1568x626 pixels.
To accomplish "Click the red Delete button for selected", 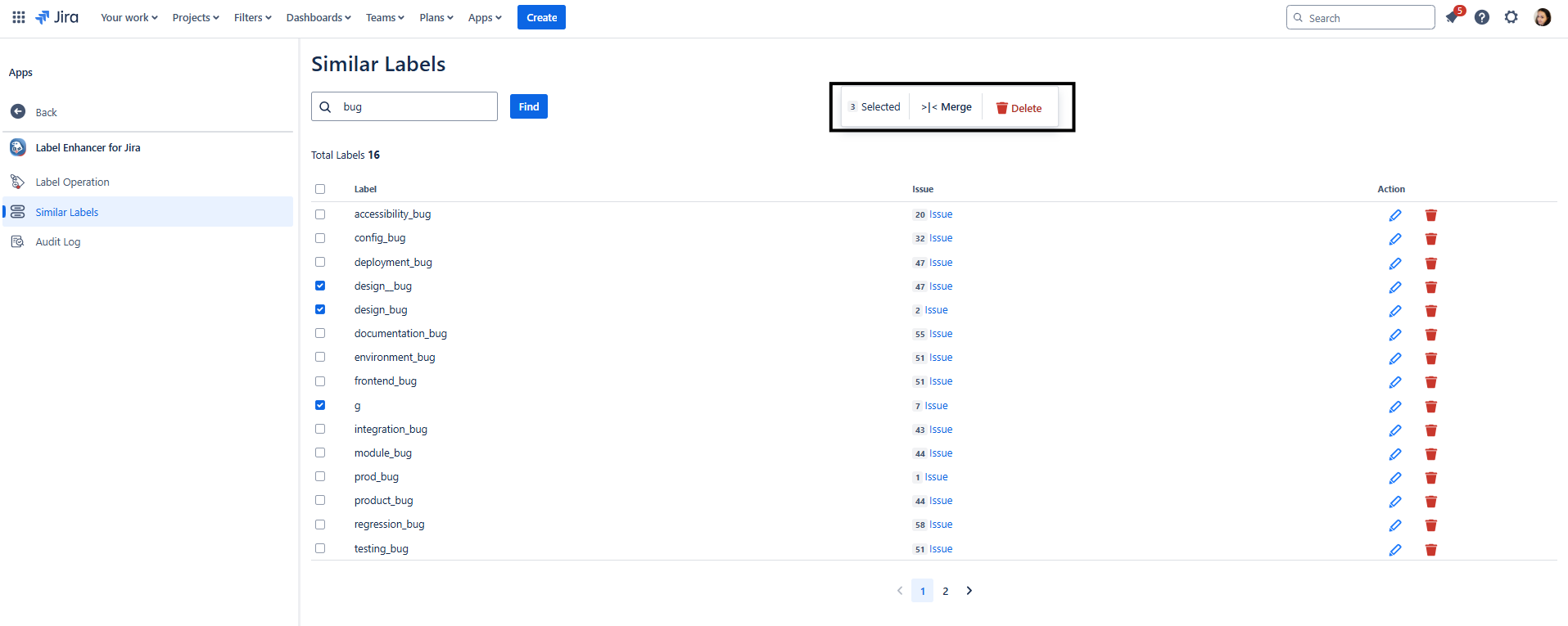I will [1019, 108].
